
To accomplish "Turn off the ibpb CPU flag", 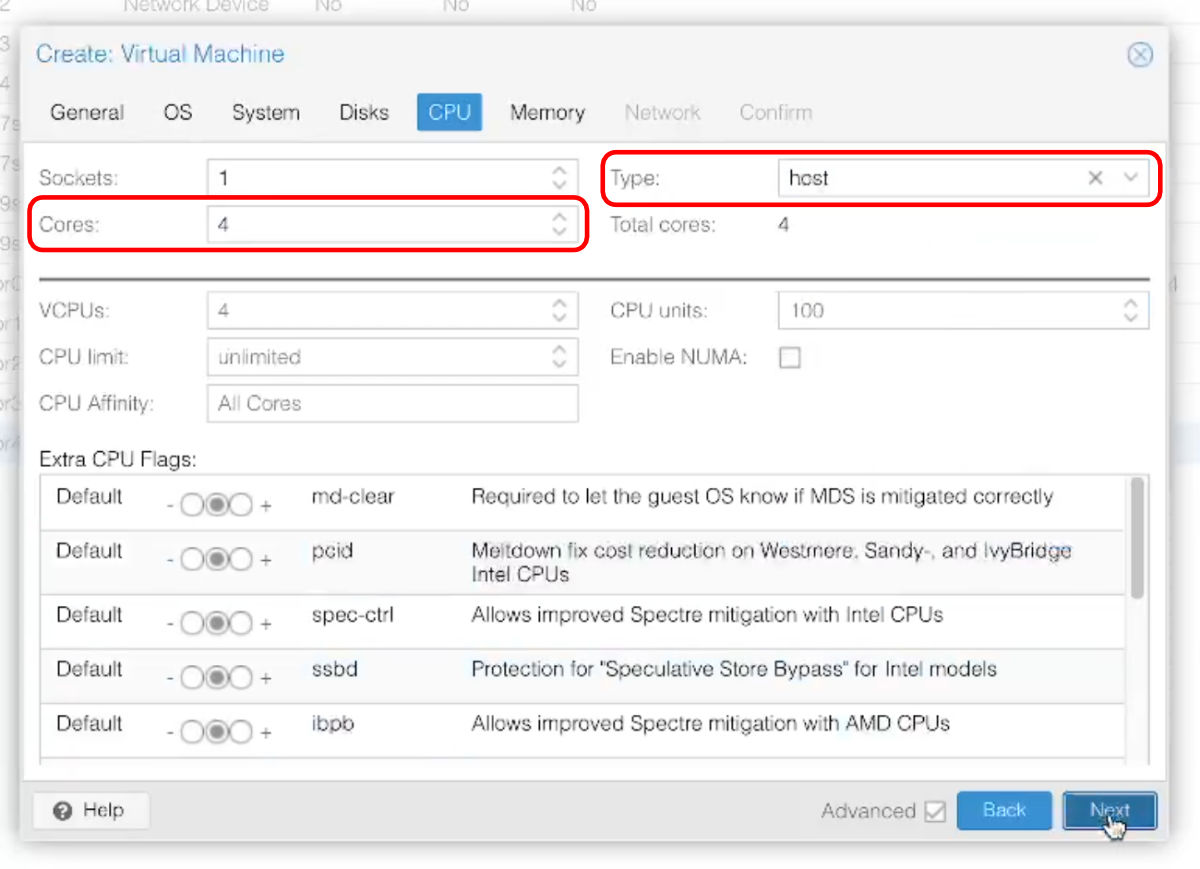I will click(x=192, y=732).
